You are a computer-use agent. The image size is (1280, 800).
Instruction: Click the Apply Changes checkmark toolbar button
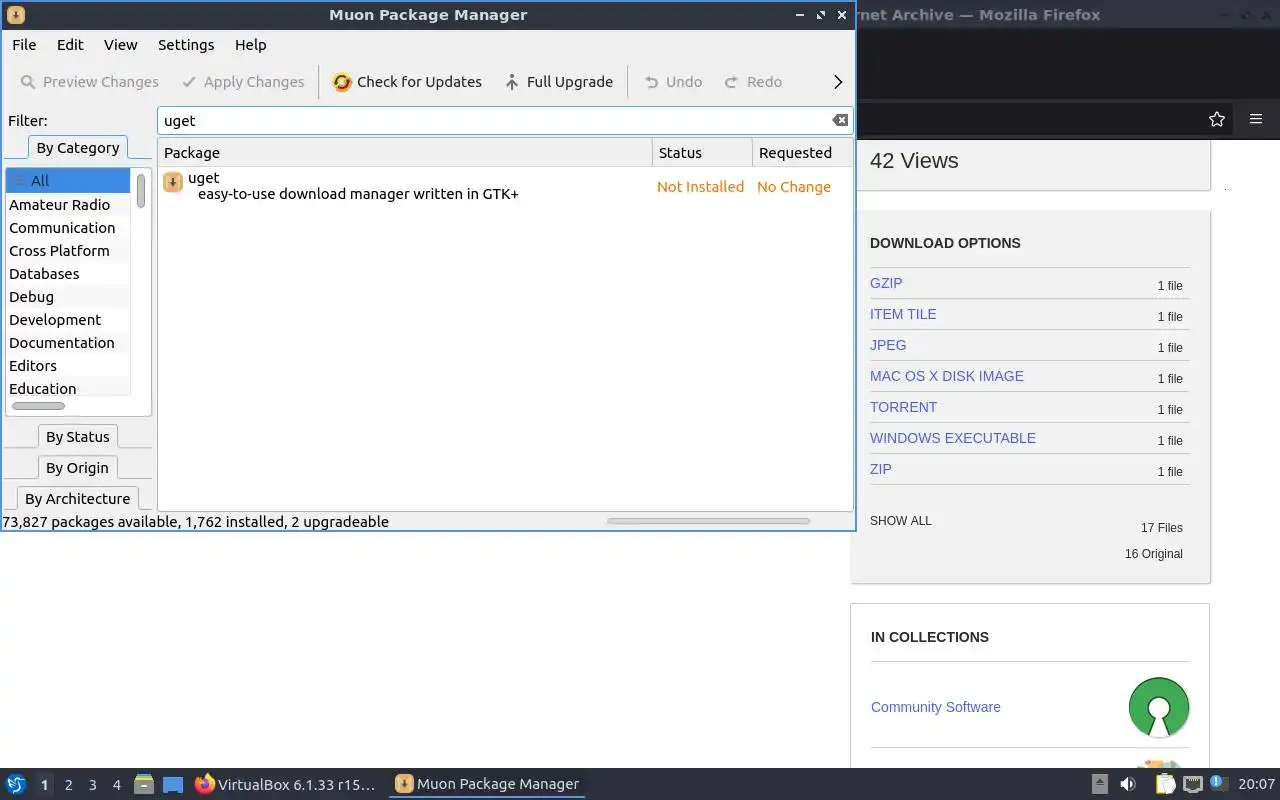(x=243, y=82)
